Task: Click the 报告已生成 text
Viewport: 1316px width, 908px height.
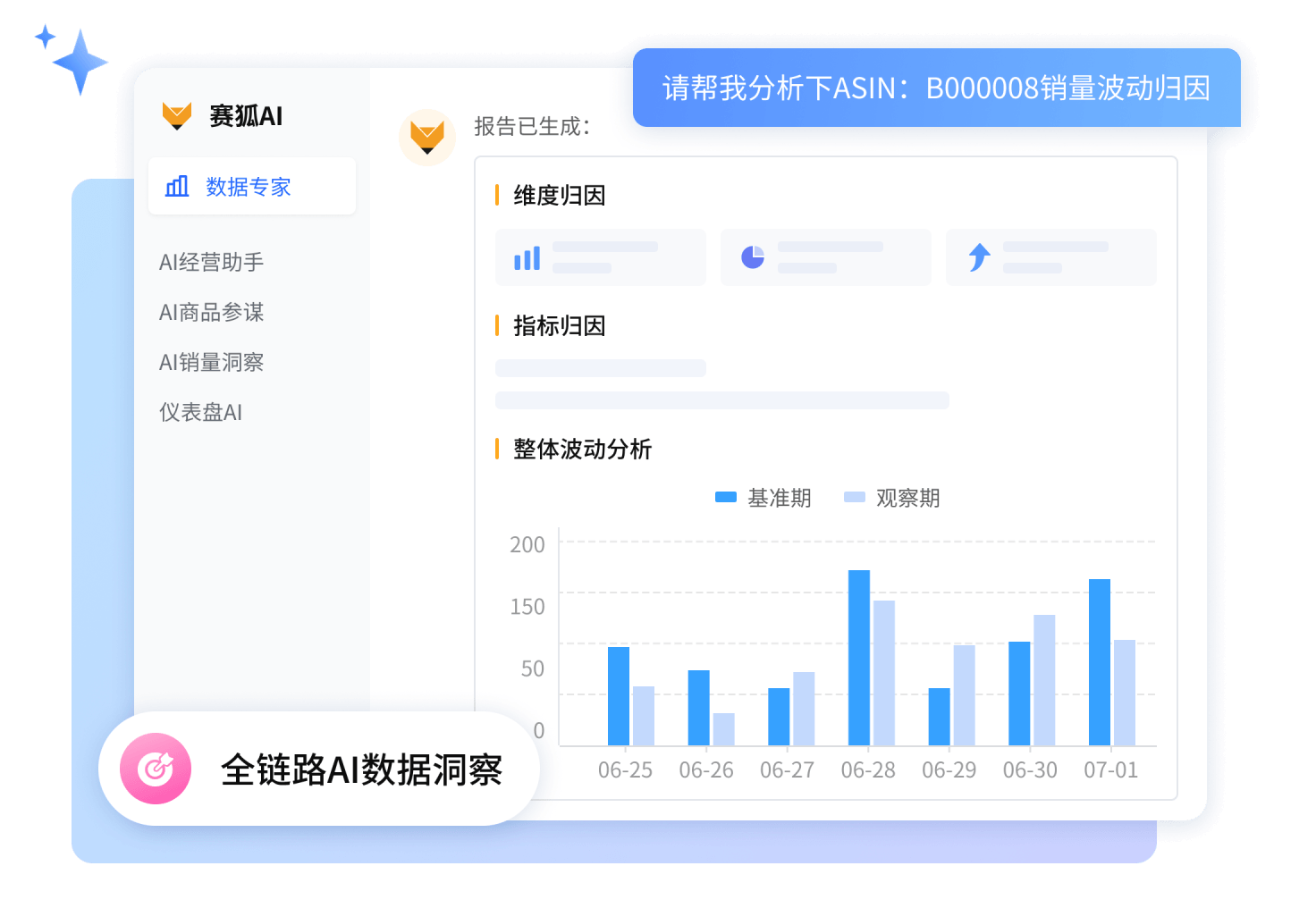Action: (532, 126)
